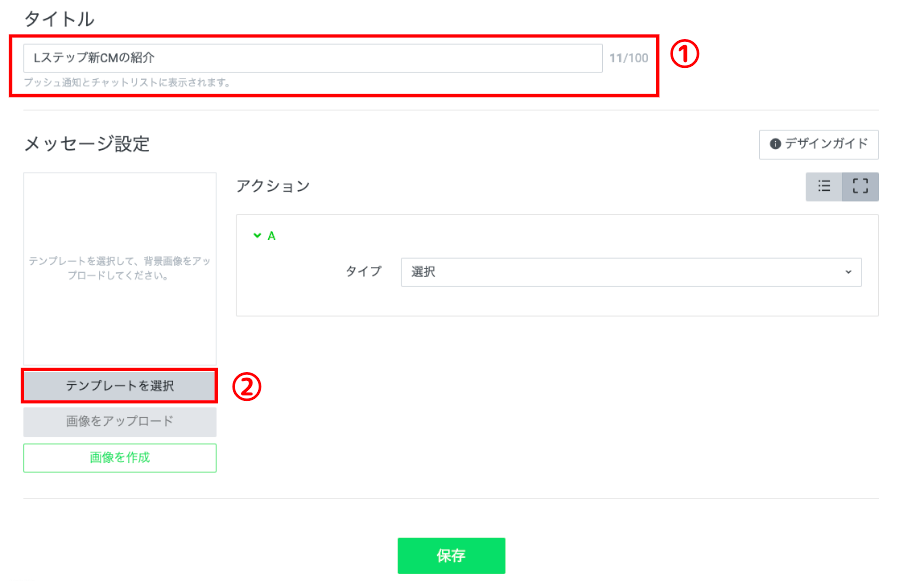This screenshot has height=581, width=903.
Task: Open 画像を作成 to create an image
Action: tap(119, 457)
